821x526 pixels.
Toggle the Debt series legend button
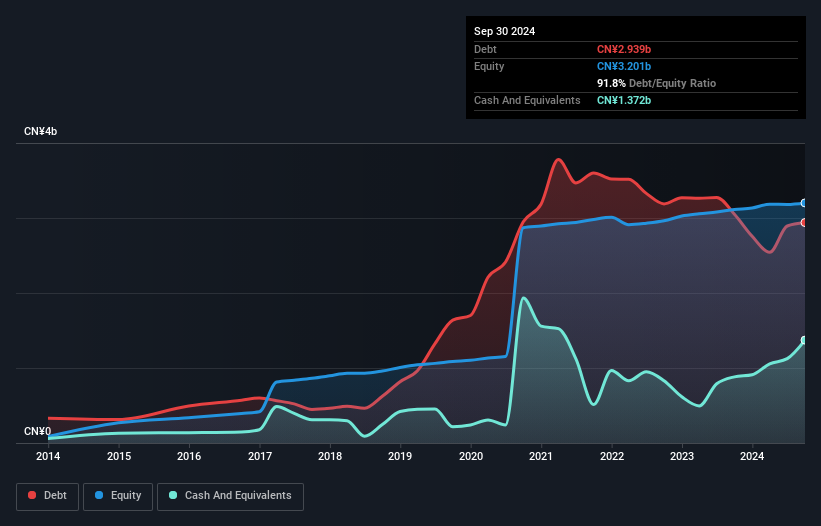(48, 496)
